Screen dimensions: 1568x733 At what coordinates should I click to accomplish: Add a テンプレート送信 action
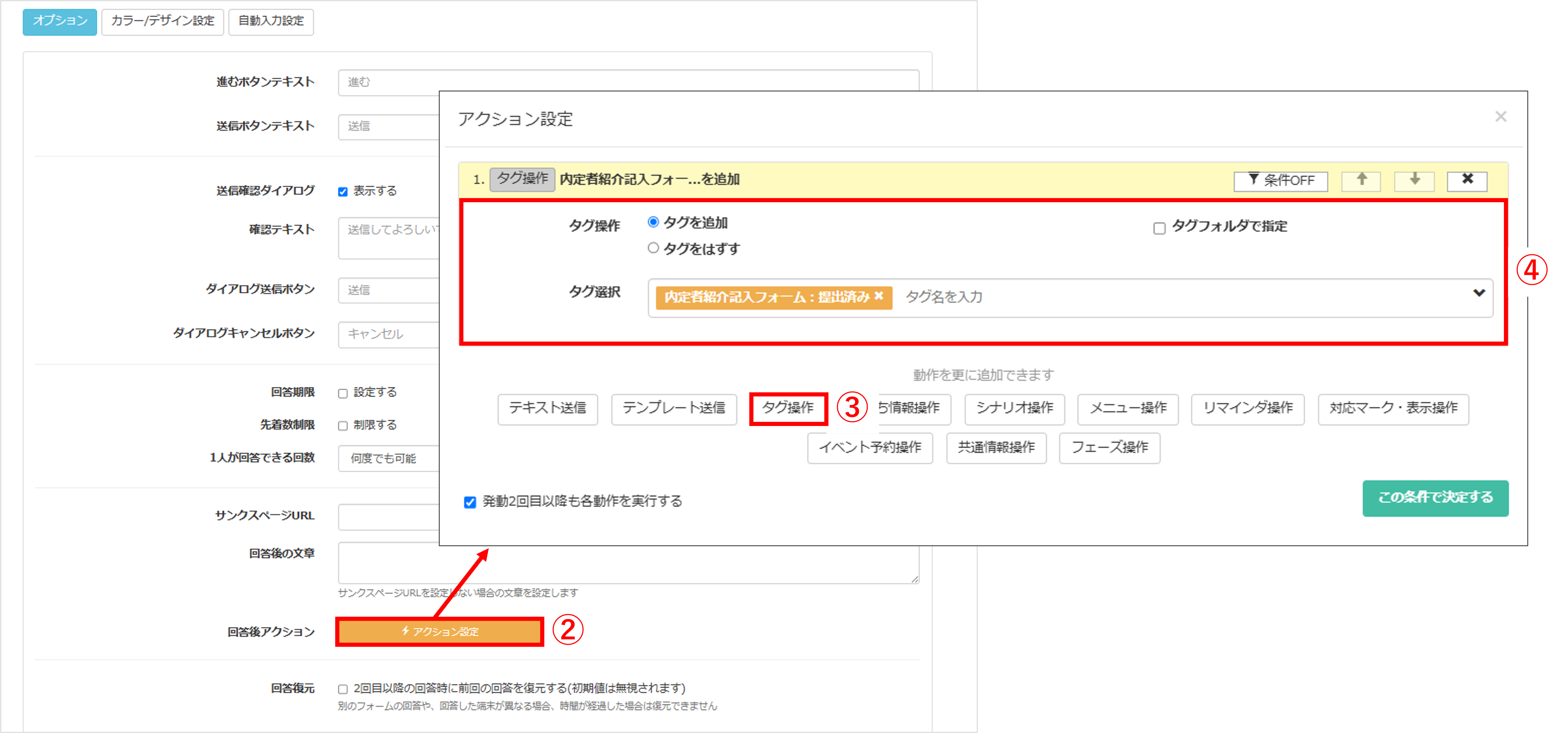coord(674,409)
